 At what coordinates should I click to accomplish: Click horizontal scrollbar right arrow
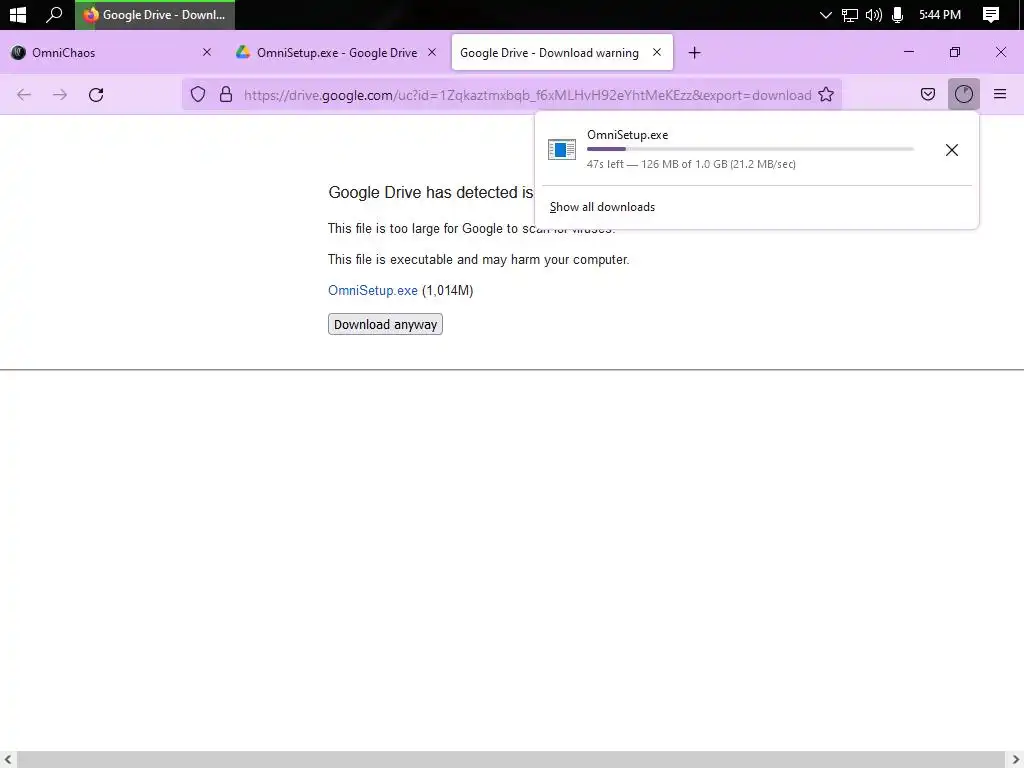1015,760
